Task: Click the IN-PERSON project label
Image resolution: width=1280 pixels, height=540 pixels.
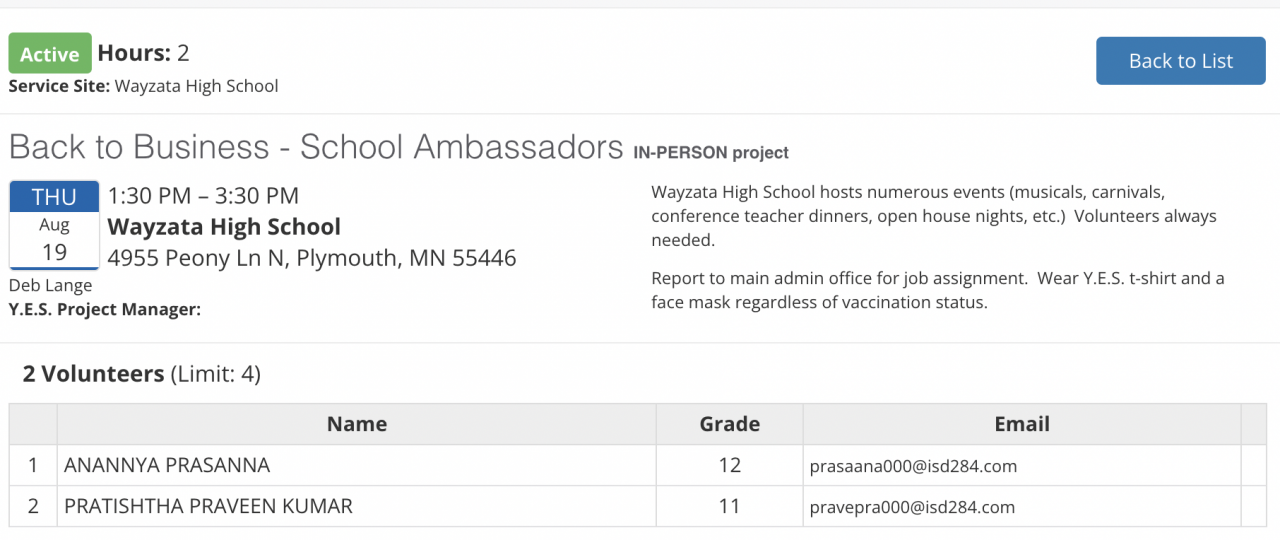Action: [x=711, y=153]
